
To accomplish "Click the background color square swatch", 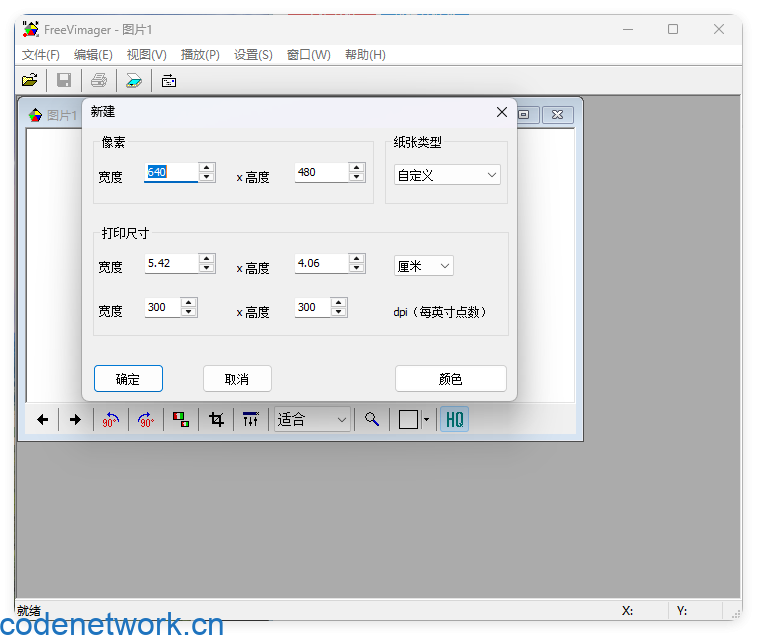I will pos(408,419).
